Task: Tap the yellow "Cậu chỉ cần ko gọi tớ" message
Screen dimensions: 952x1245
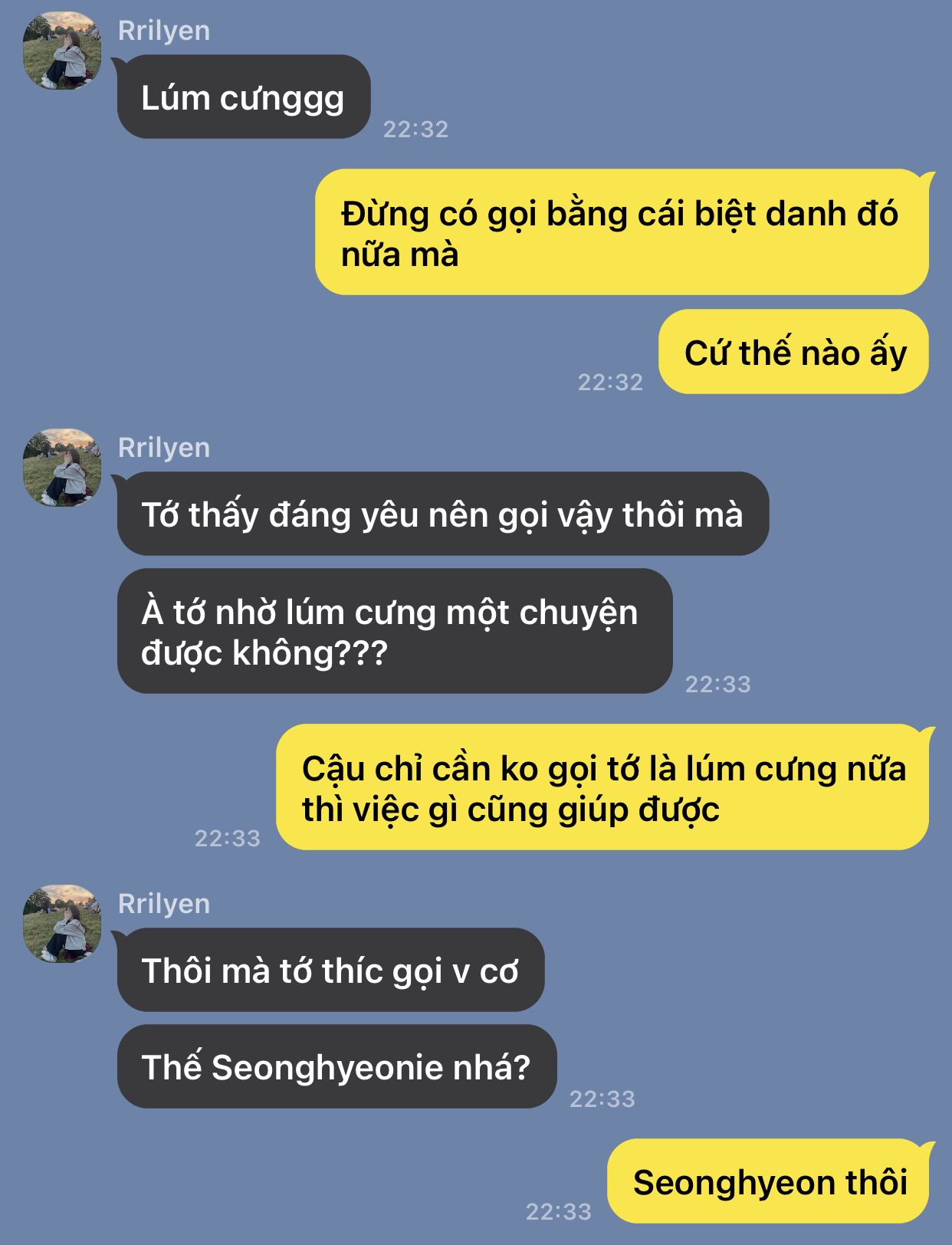Action: [602, 787]
